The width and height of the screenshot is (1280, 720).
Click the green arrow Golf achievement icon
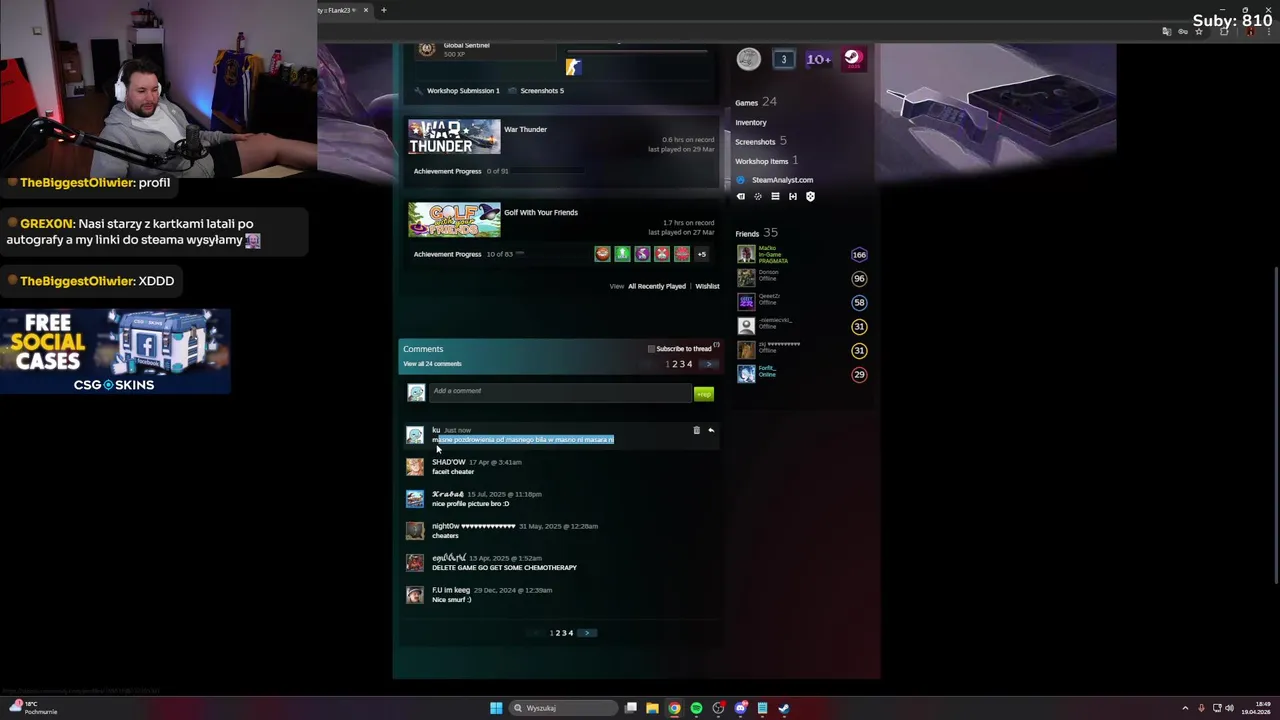click(x=622, y=254)
